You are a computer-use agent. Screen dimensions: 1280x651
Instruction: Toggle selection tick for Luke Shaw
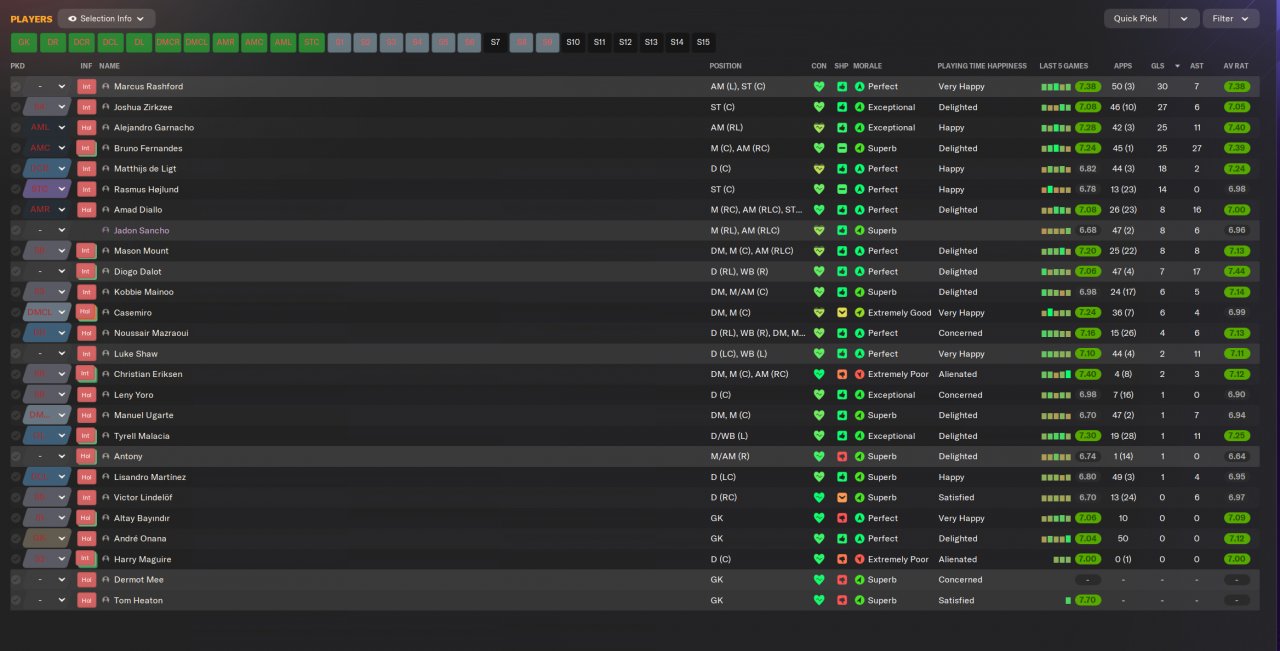tap(16, 354)
